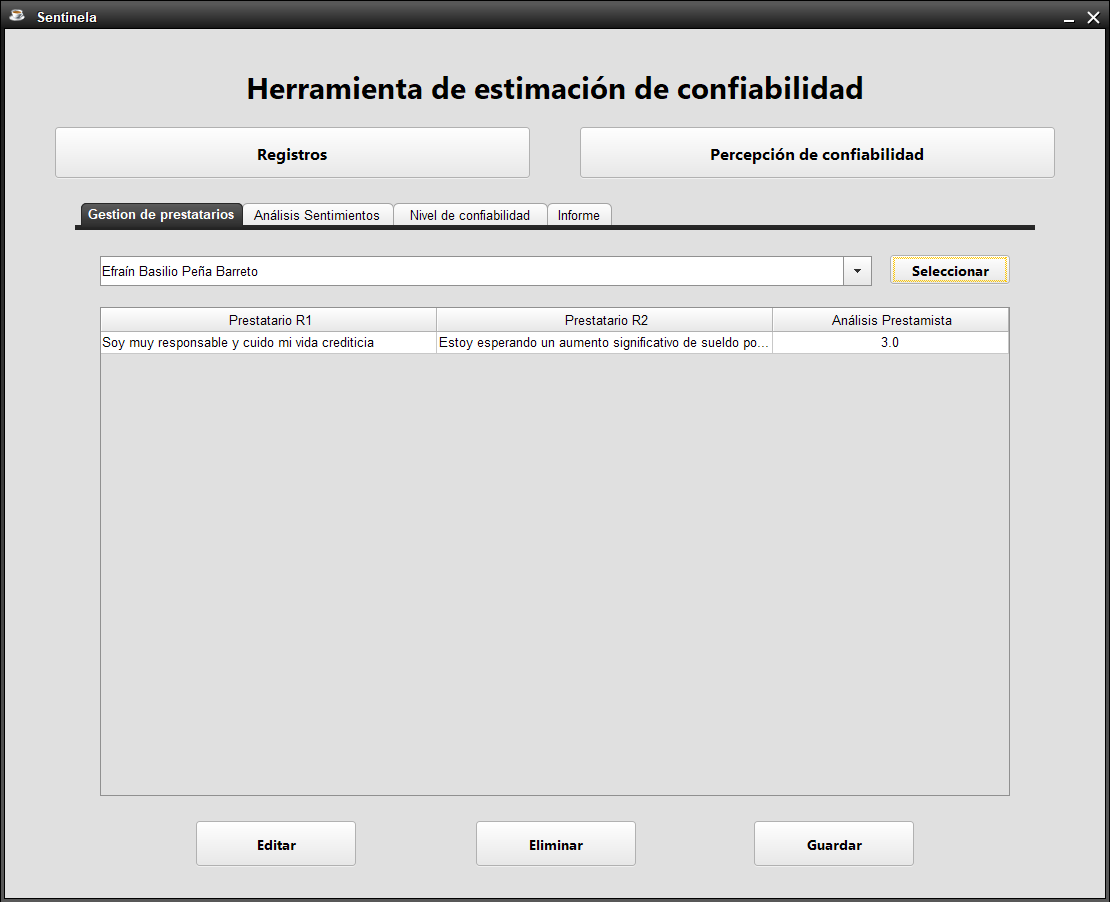The image size is (1110, 902).
Task: Click the Análisis Prestamista column header
Action: coord(891,320)
